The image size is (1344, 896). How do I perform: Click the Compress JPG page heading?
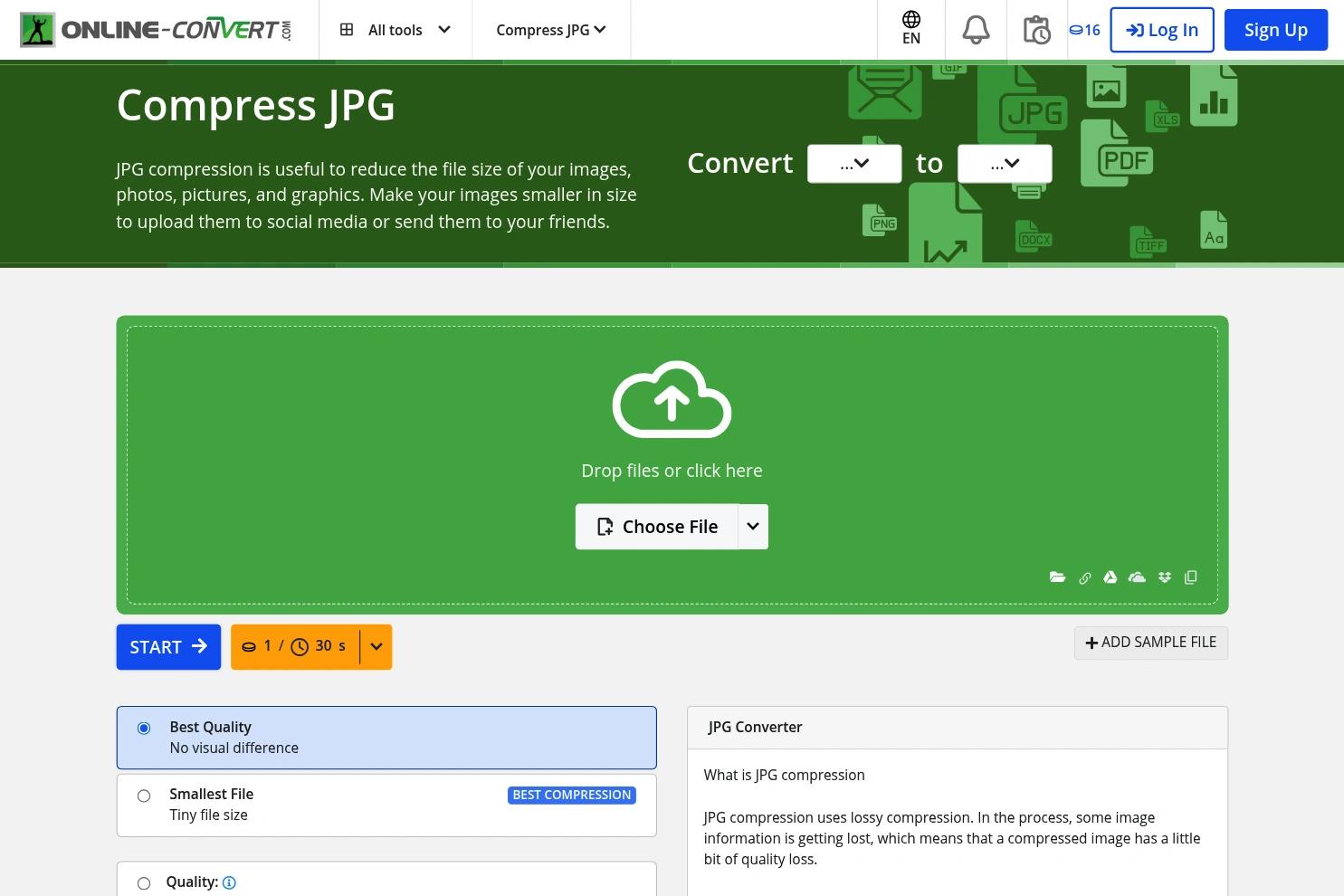(256, 105)
